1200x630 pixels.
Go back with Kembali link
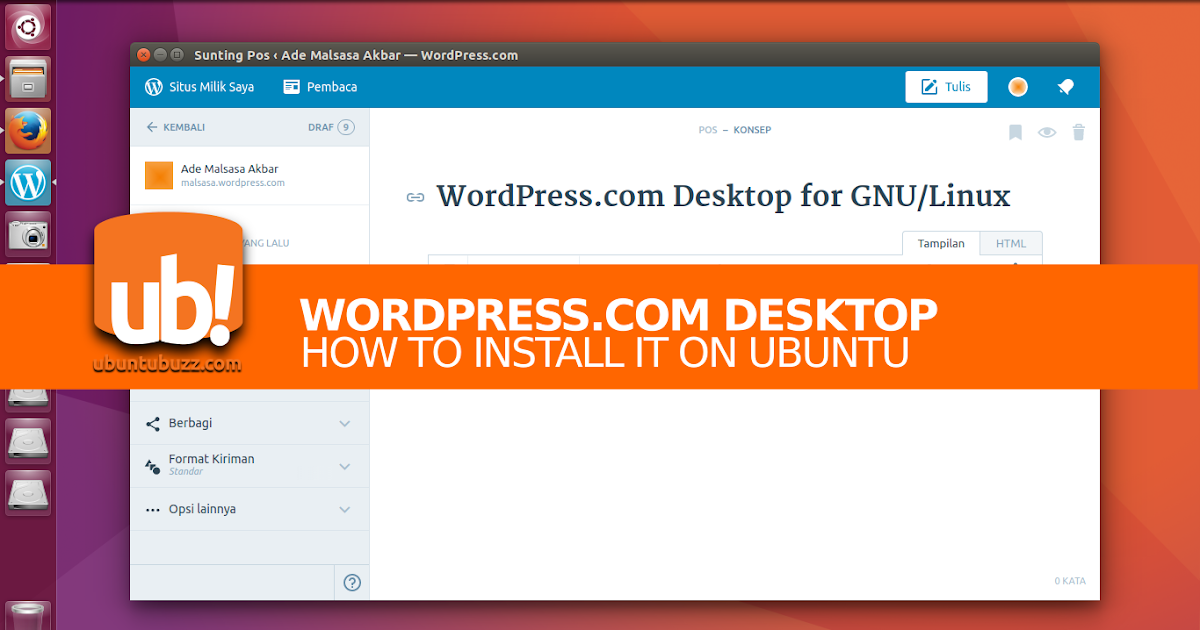point(176,127)
